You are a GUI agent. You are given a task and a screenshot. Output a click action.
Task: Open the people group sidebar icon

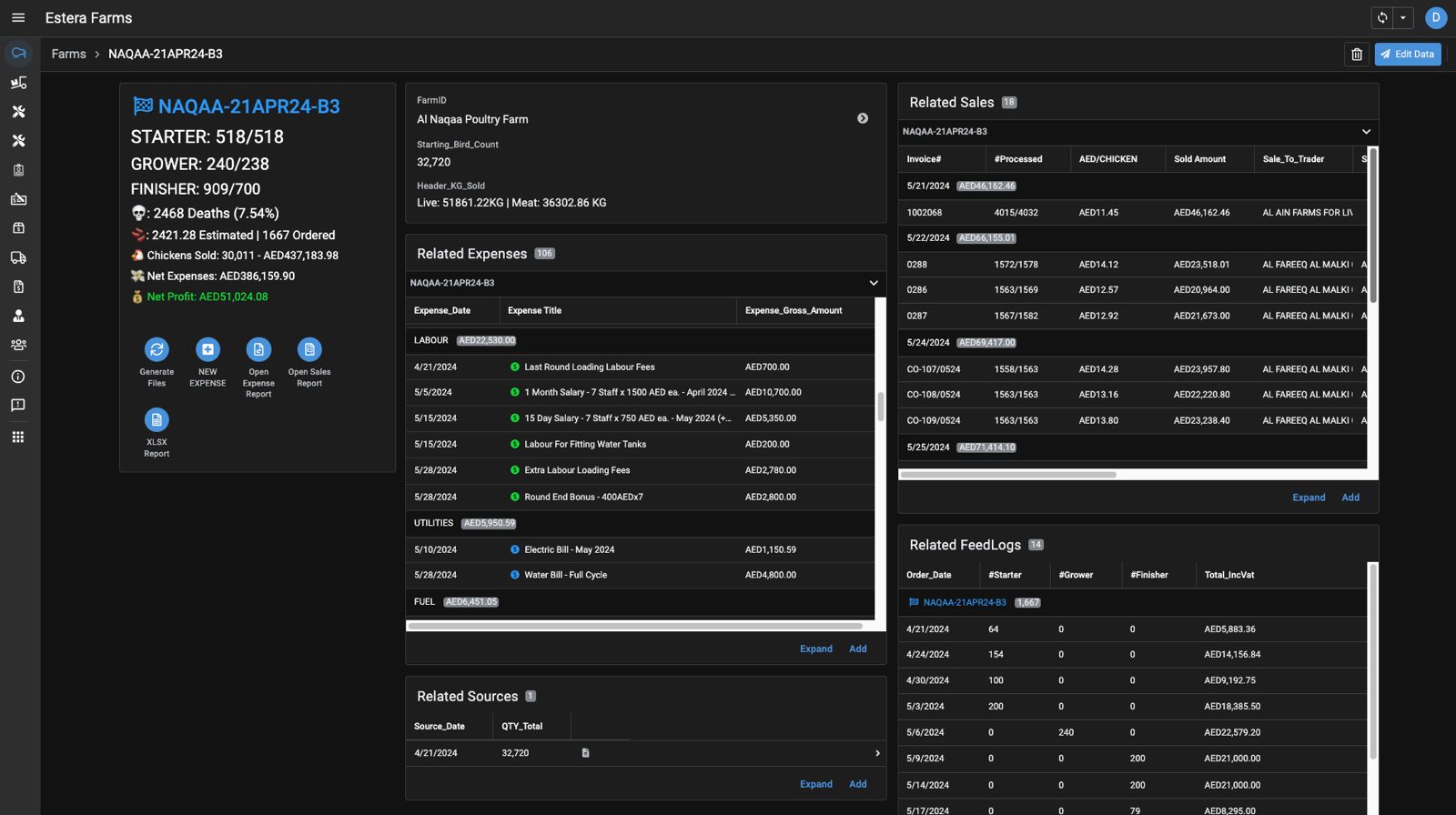point(18,345)
